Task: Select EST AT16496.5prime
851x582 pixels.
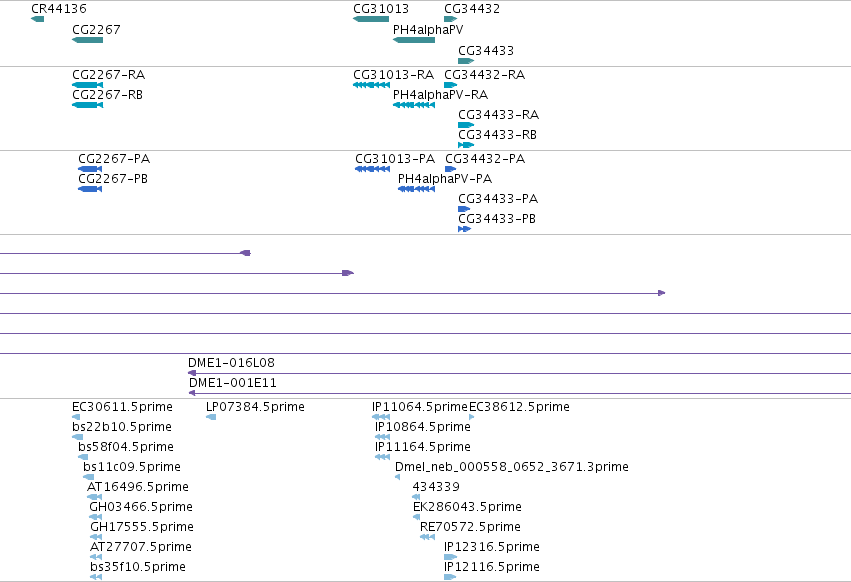Action: [x=94, y=497]
